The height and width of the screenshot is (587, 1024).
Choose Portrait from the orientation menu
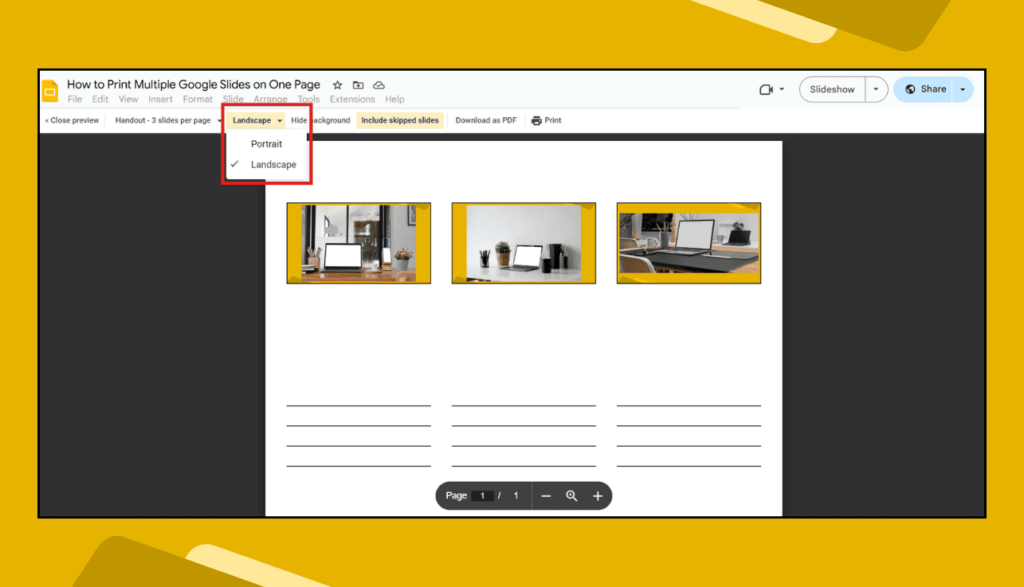pos(266,144)
